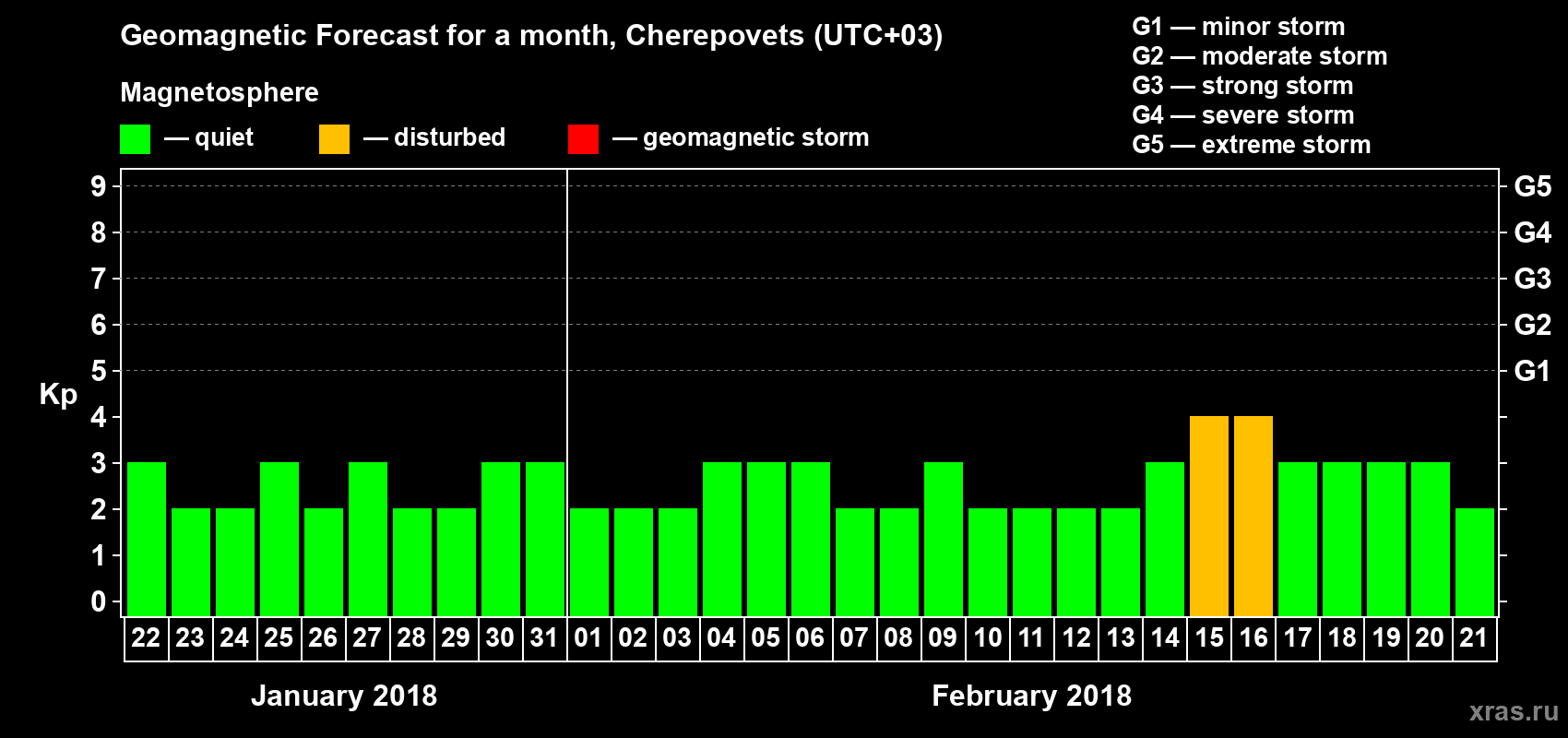The image size is (1568, 738).
Task: Click date label 01 on the axis
Action: [x=588, y=637]
